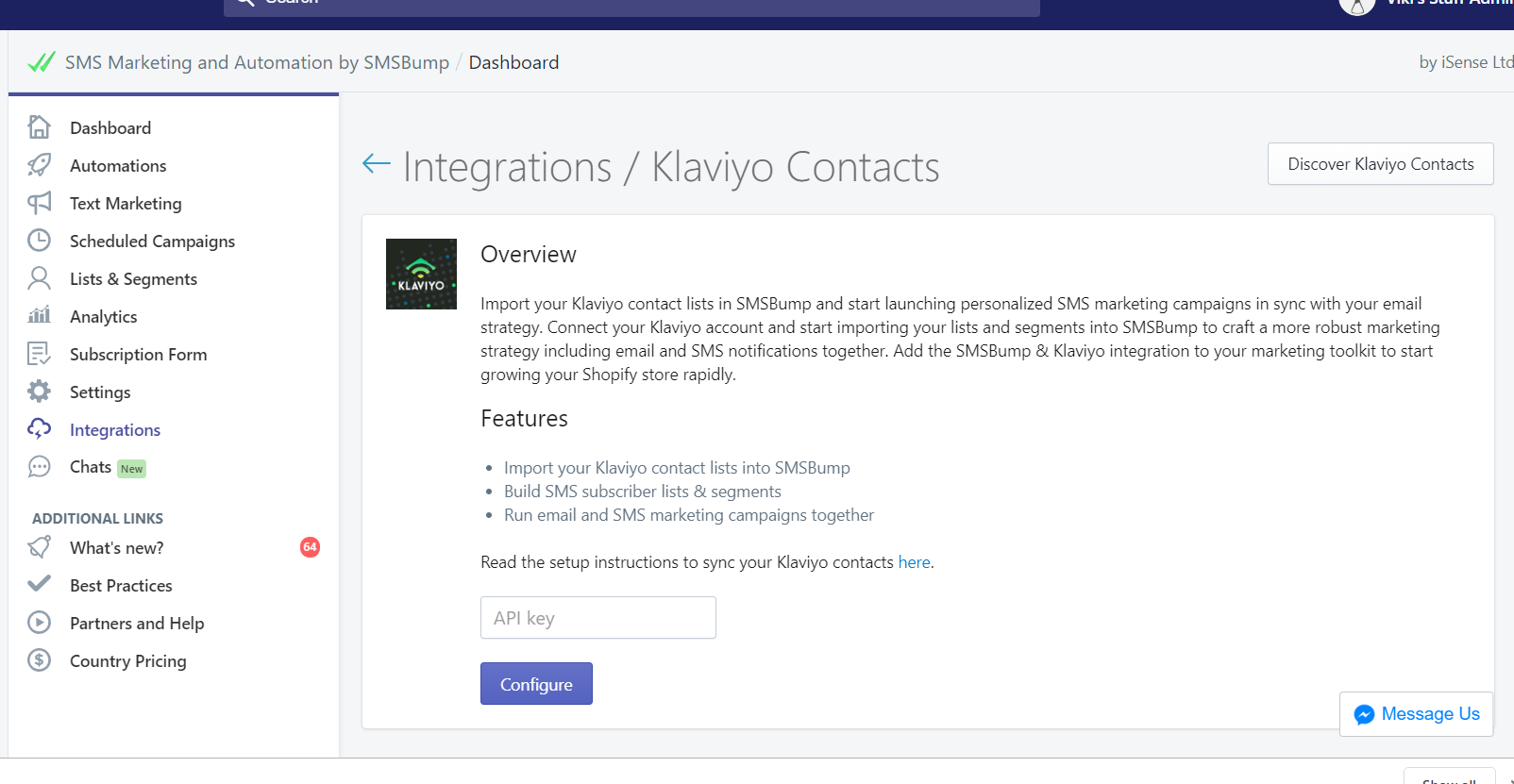This screenshot has width=1514, height=784.
Task: Open Automations in the sidebar
Action: tap(118, 165)
